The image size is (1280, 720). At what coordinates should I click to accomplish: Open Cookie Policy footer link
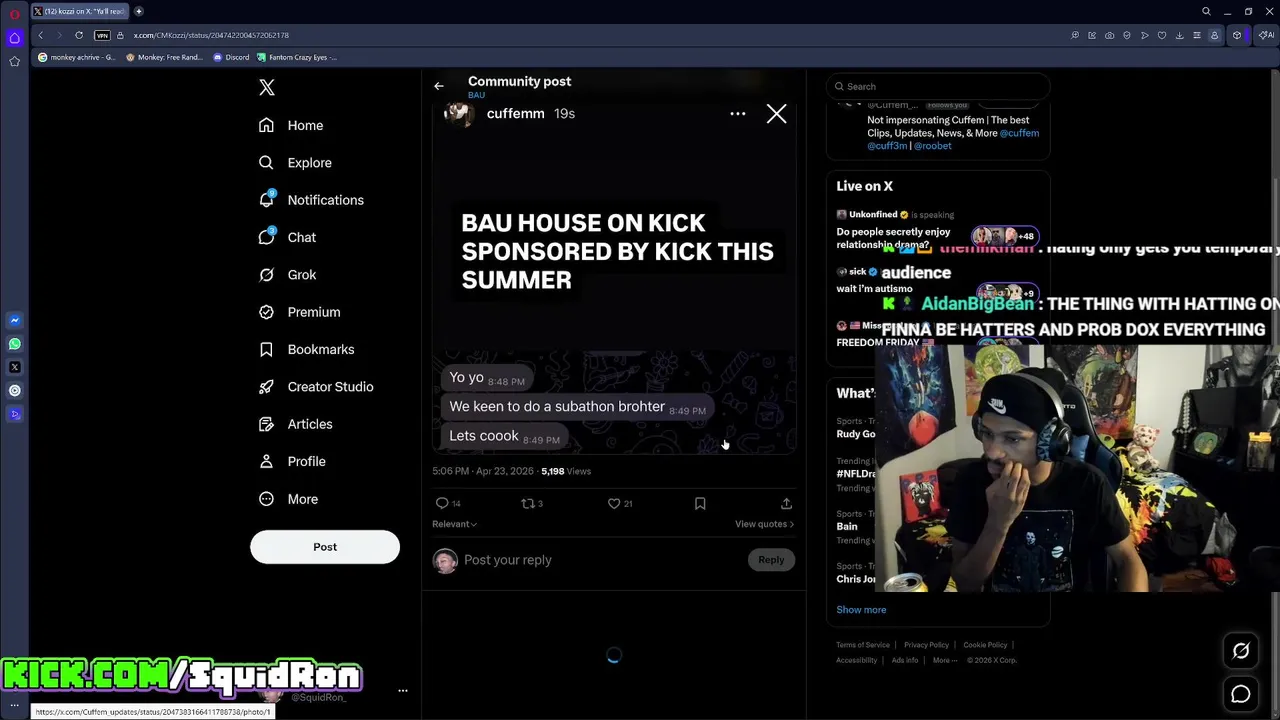(x=985, y=645)
